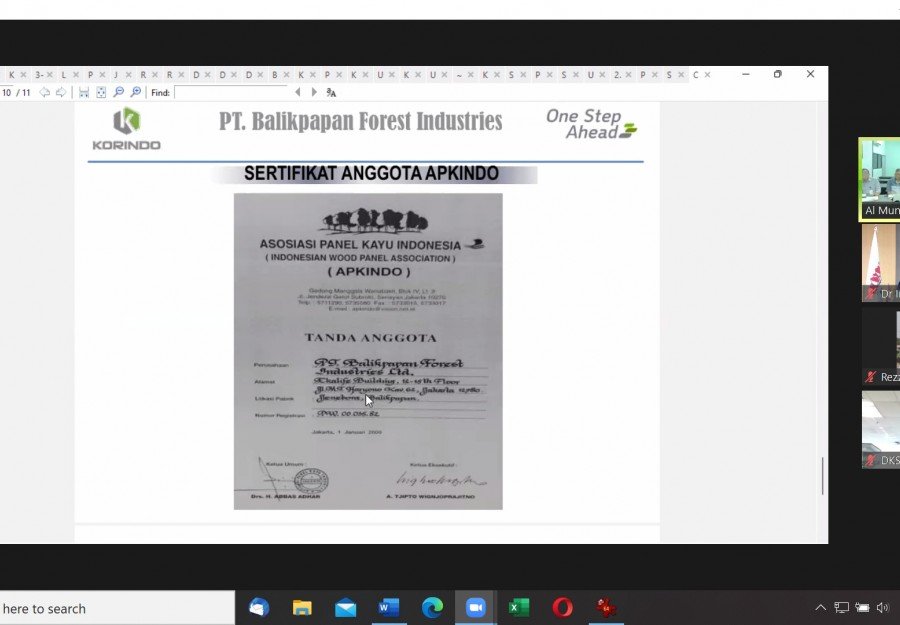Click the fit width toolbar icon

[x=84, y=92]
